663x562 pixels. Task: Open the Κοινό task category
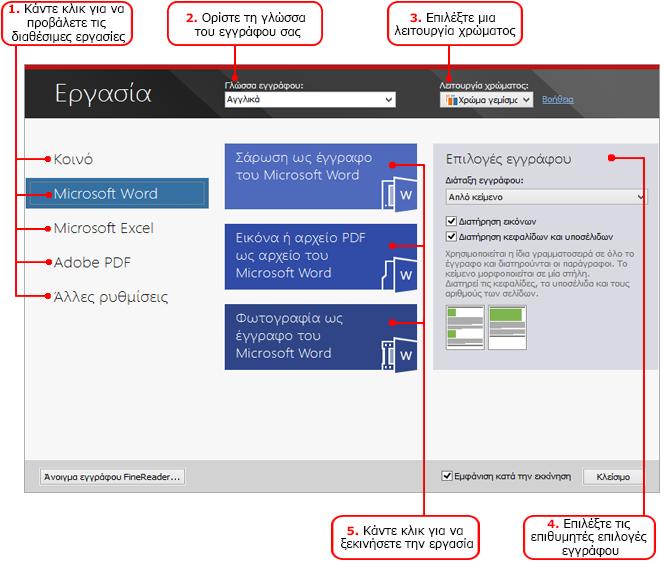pos(73,159)
